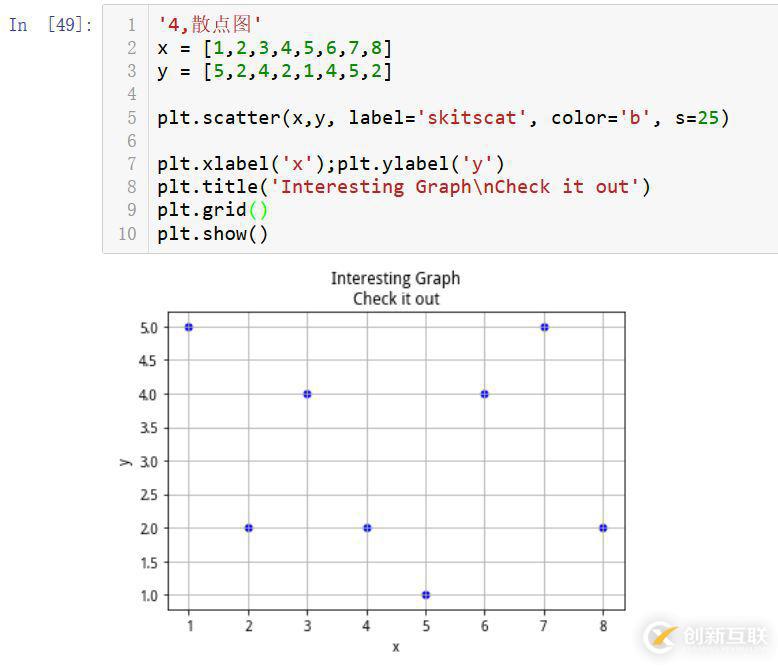Click y-axis tick label 1.0

click(149, 596)
